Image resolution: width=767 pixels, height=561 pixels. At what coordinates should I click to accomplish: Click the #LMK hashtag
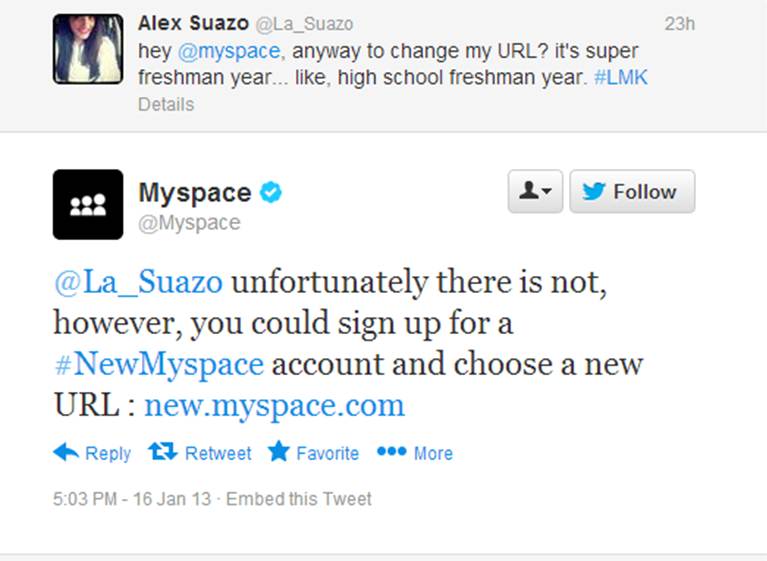[x=620, y=77]
